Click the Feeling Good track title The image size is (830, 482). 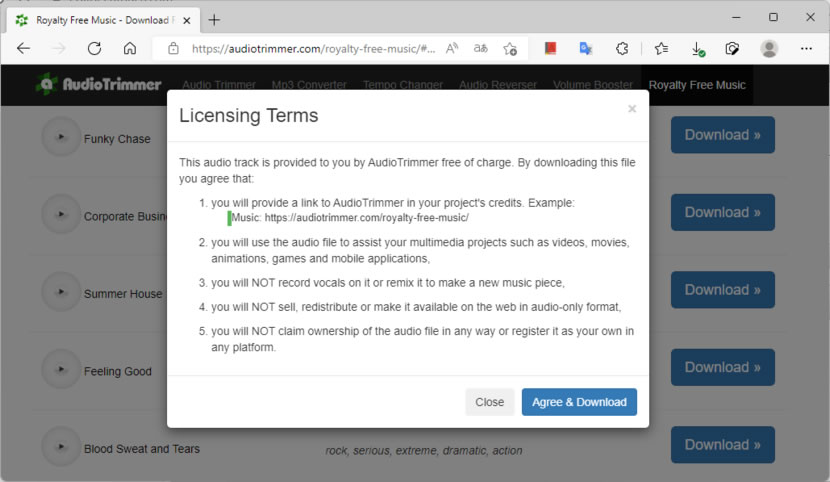tap(118, 371)
